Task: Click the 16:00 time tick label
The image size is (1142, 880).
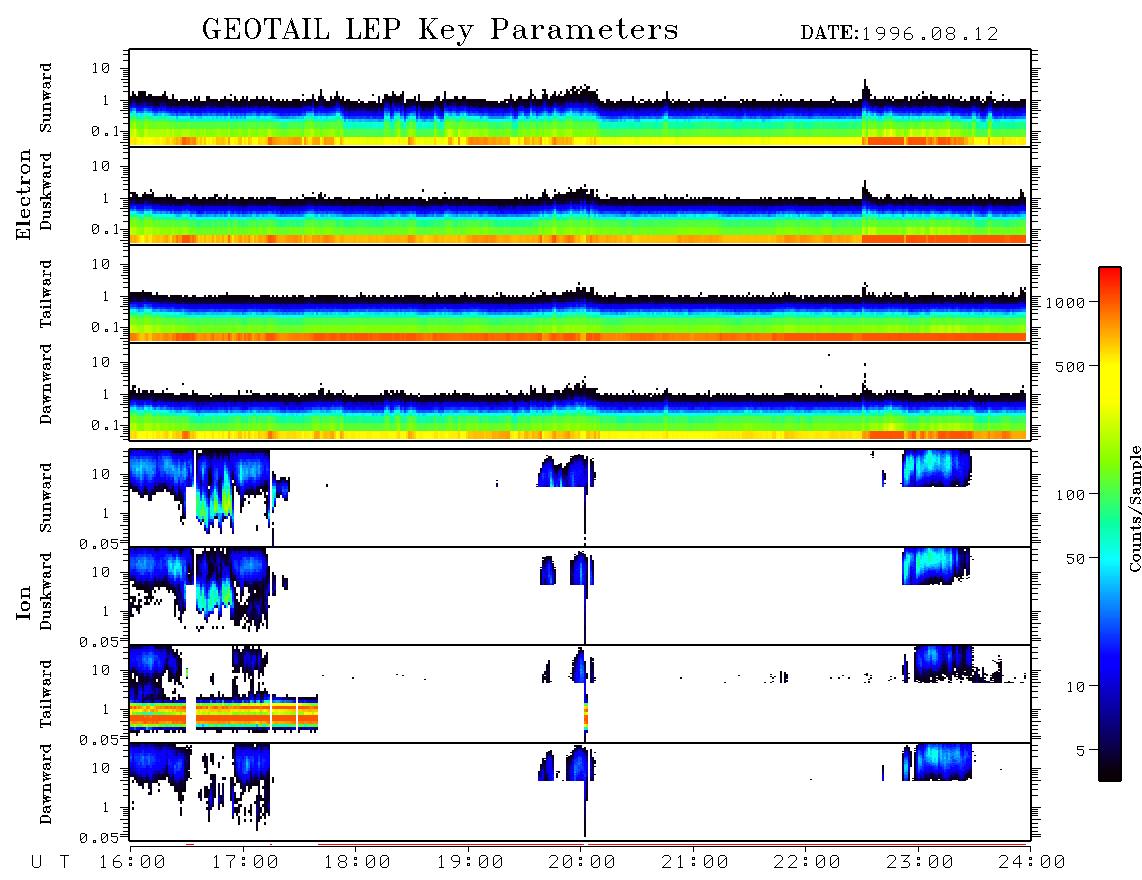Action: (132, 863)
